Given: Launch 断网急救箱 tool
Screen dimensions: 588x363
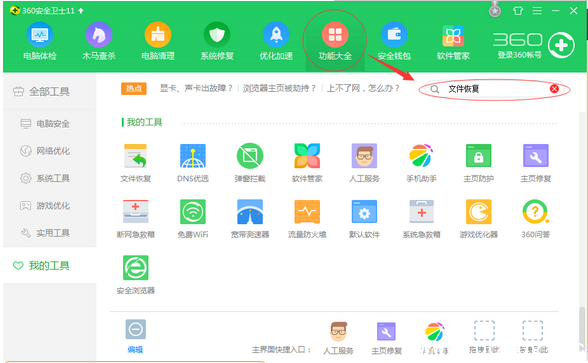Looking at the screenshot, I should (135, 219).
